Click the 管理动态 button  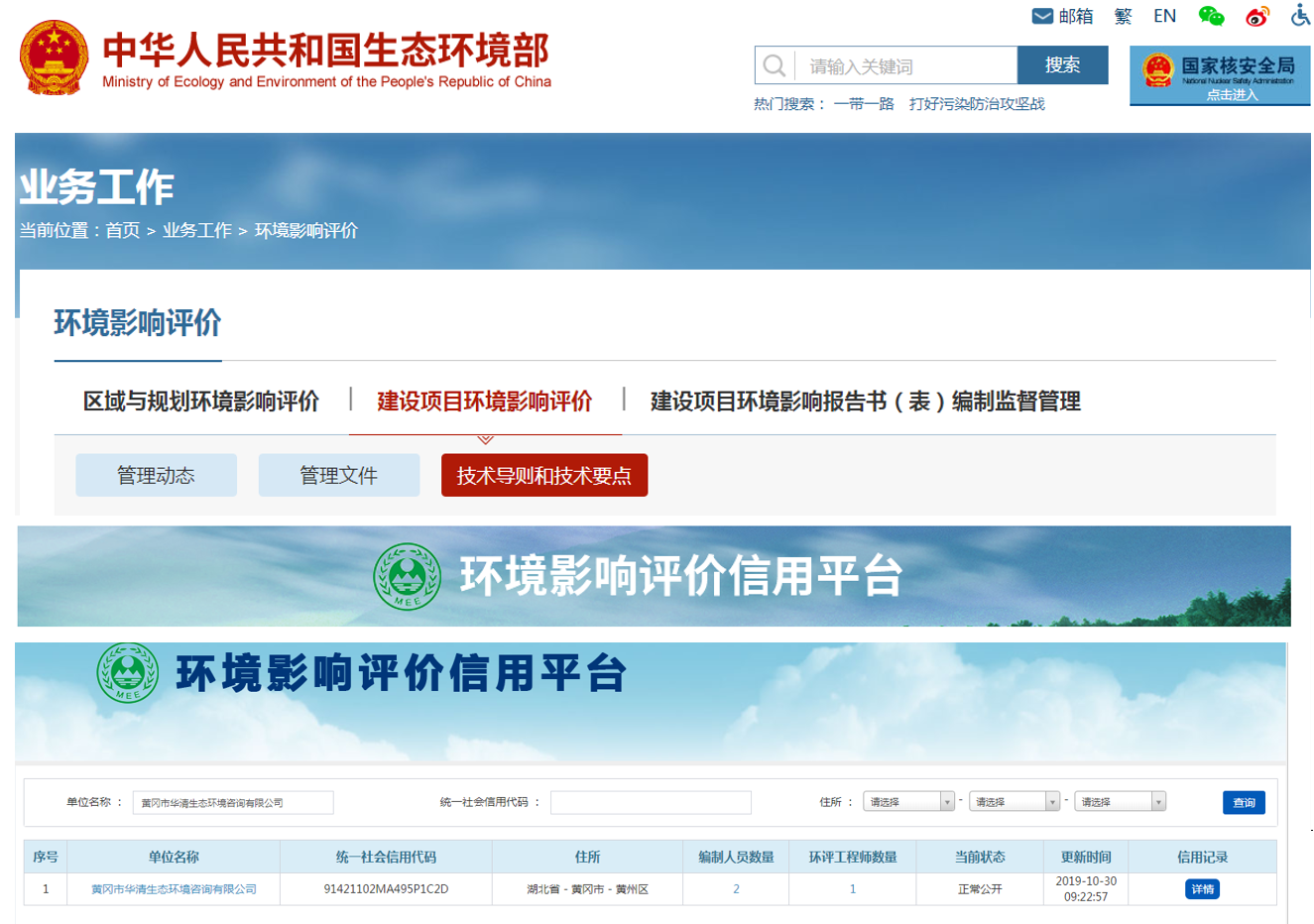coord(156,476)
